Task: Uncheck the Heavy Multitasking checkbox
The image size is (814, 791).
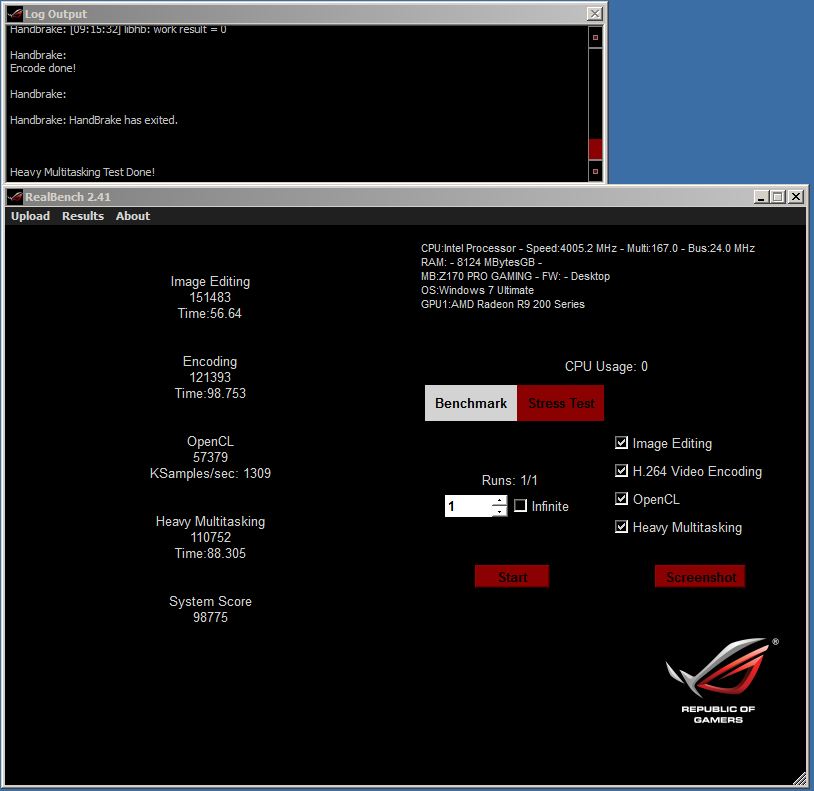Action: pyautogui.click(x=621, y=527)
